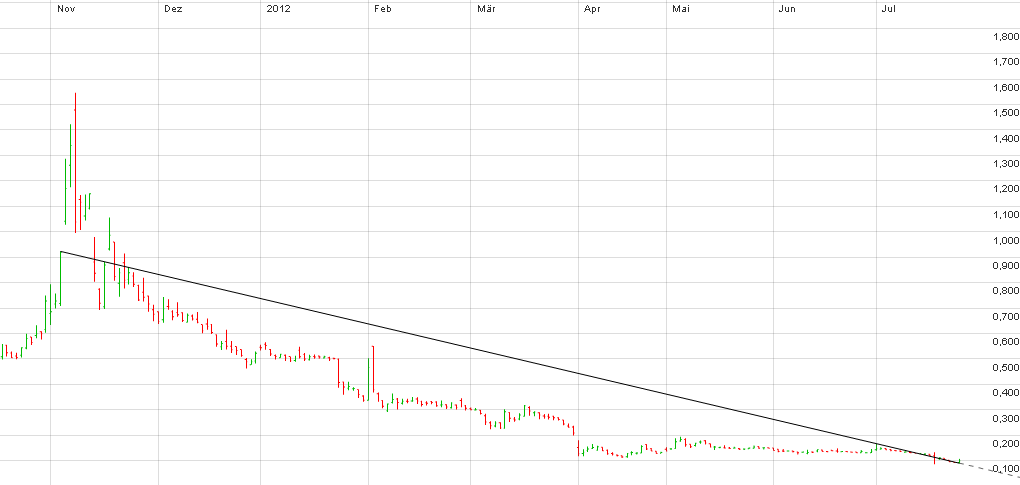
Task: Click the 1,400 price axis value
Action: 1006,138
